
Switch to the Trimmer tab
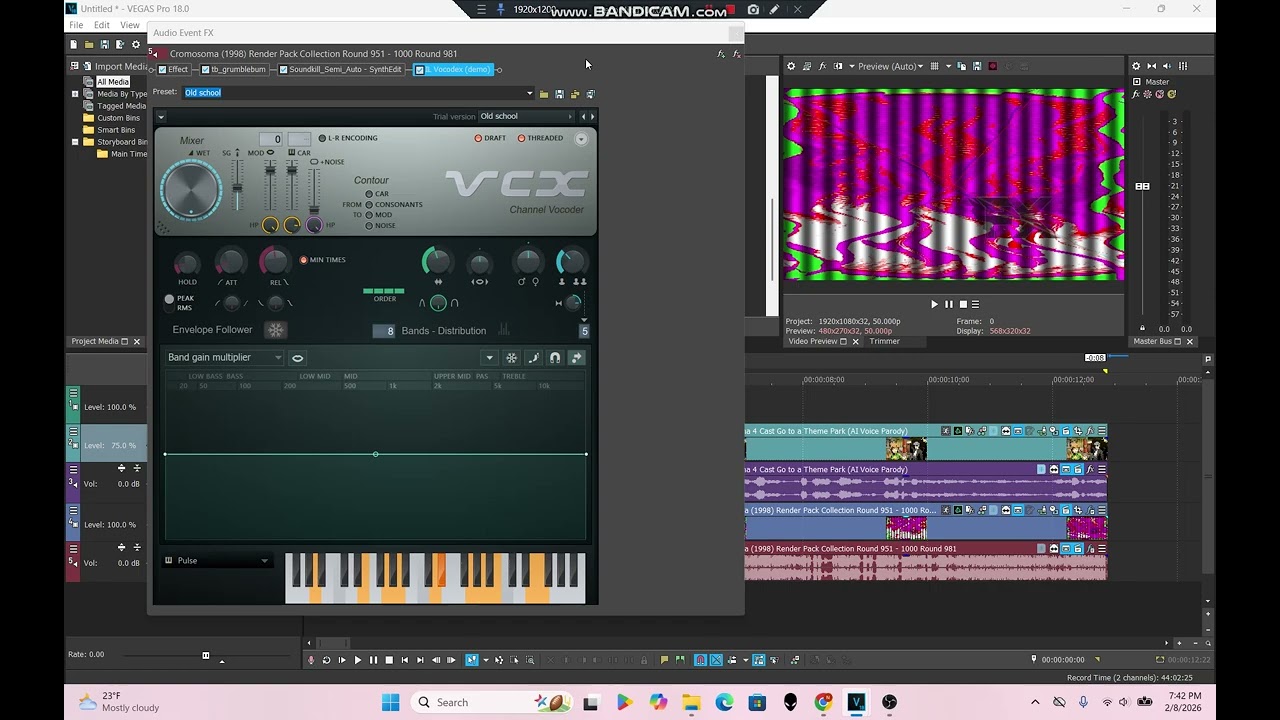pyautogui.click(x=884, y=341)
